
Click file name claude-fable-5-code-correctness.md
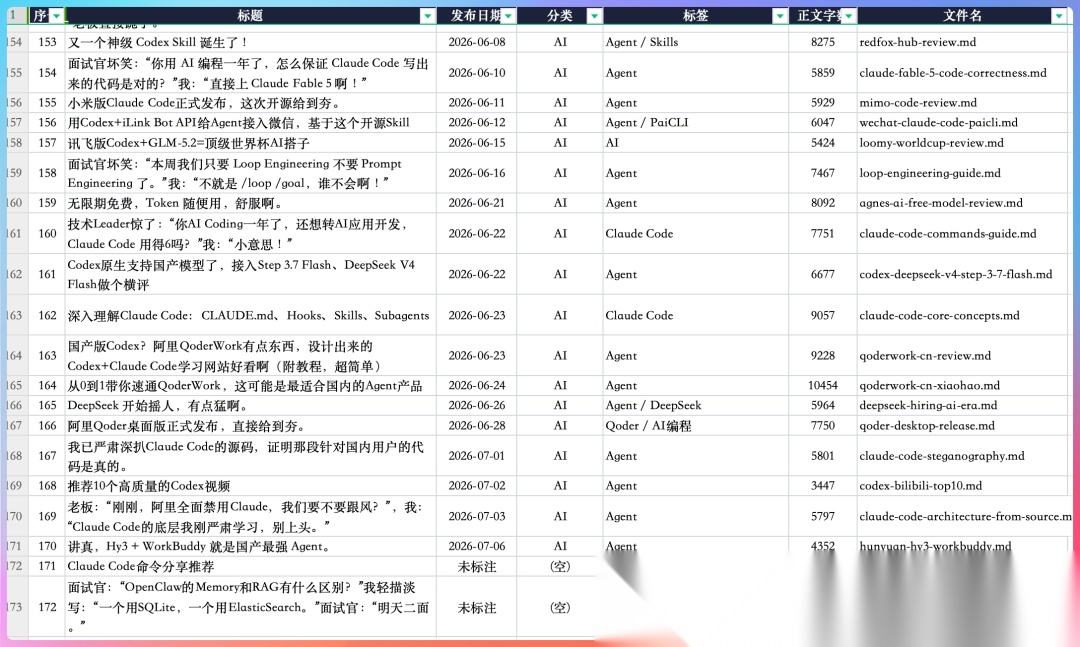[x=953, y=72]
